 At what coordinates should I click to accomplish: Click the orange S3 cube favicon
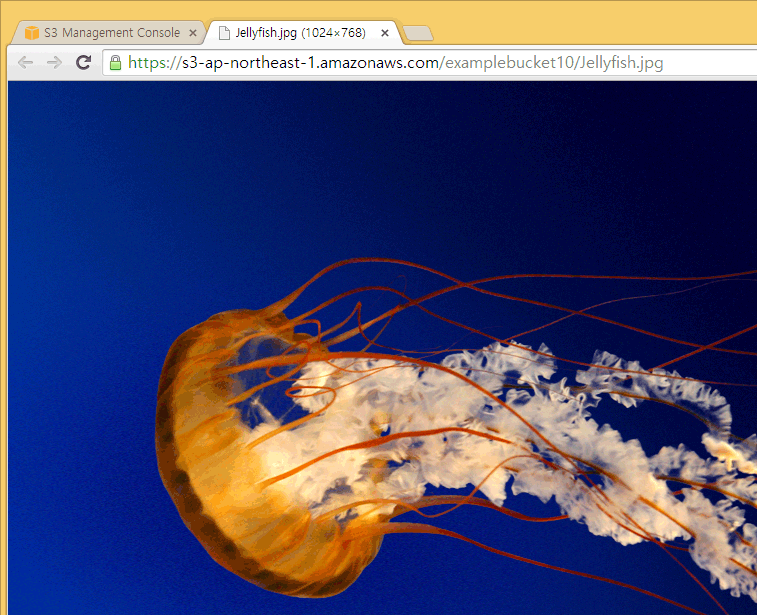32,33
